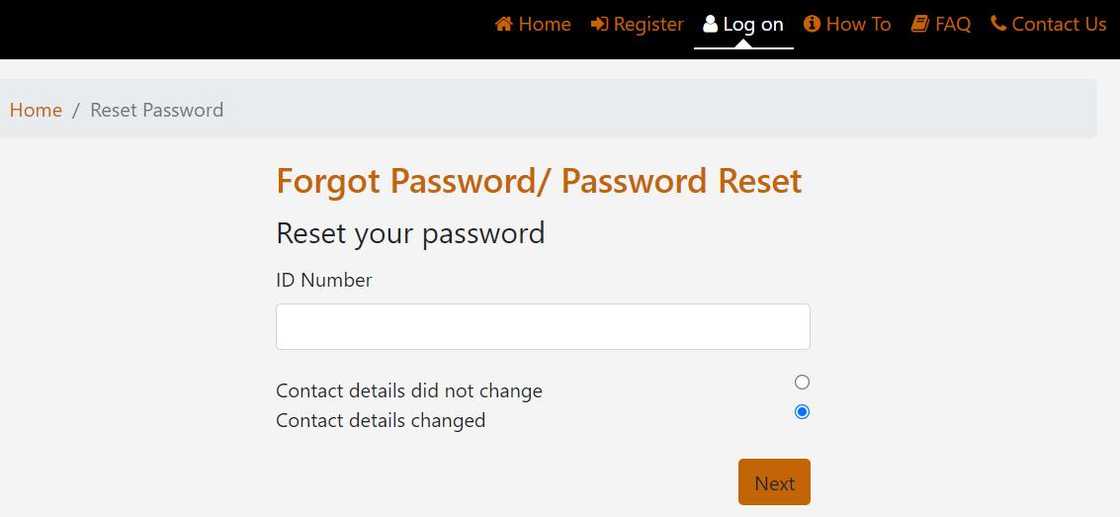Click the house icon in the top navigation
Viewport: 1120px width, 517px height.
(504, 24)
